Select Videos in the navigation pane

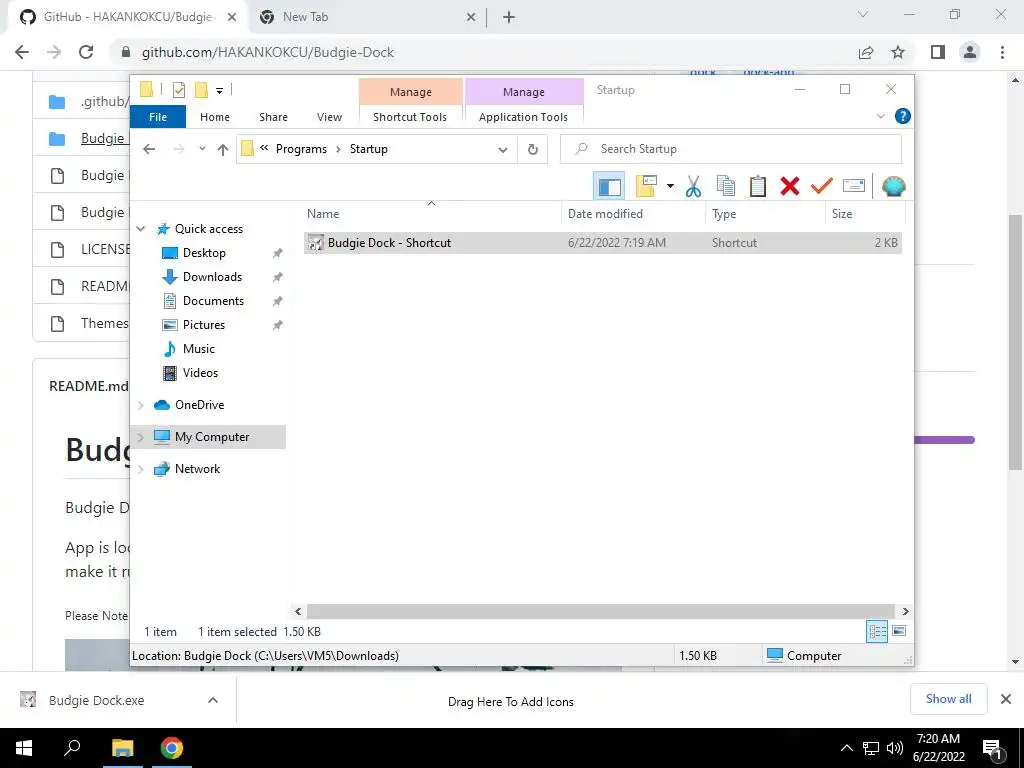tap(200, 373)
